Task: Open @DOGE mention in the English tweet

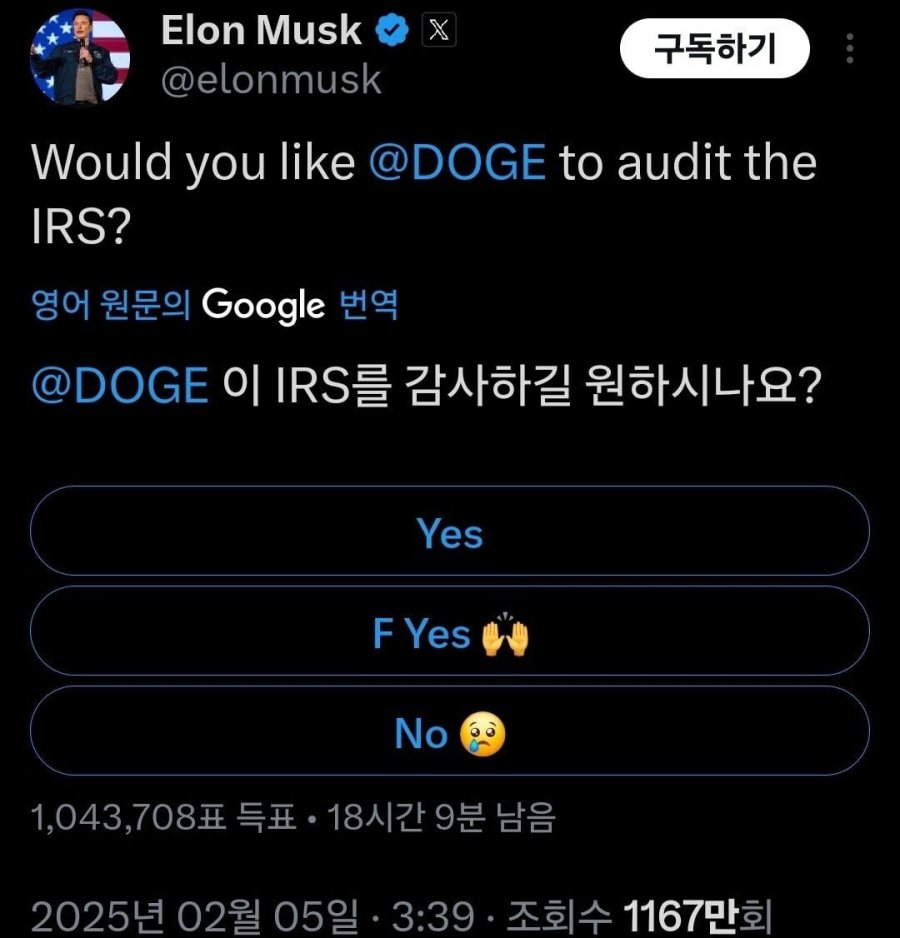Action: click(458, 163)
